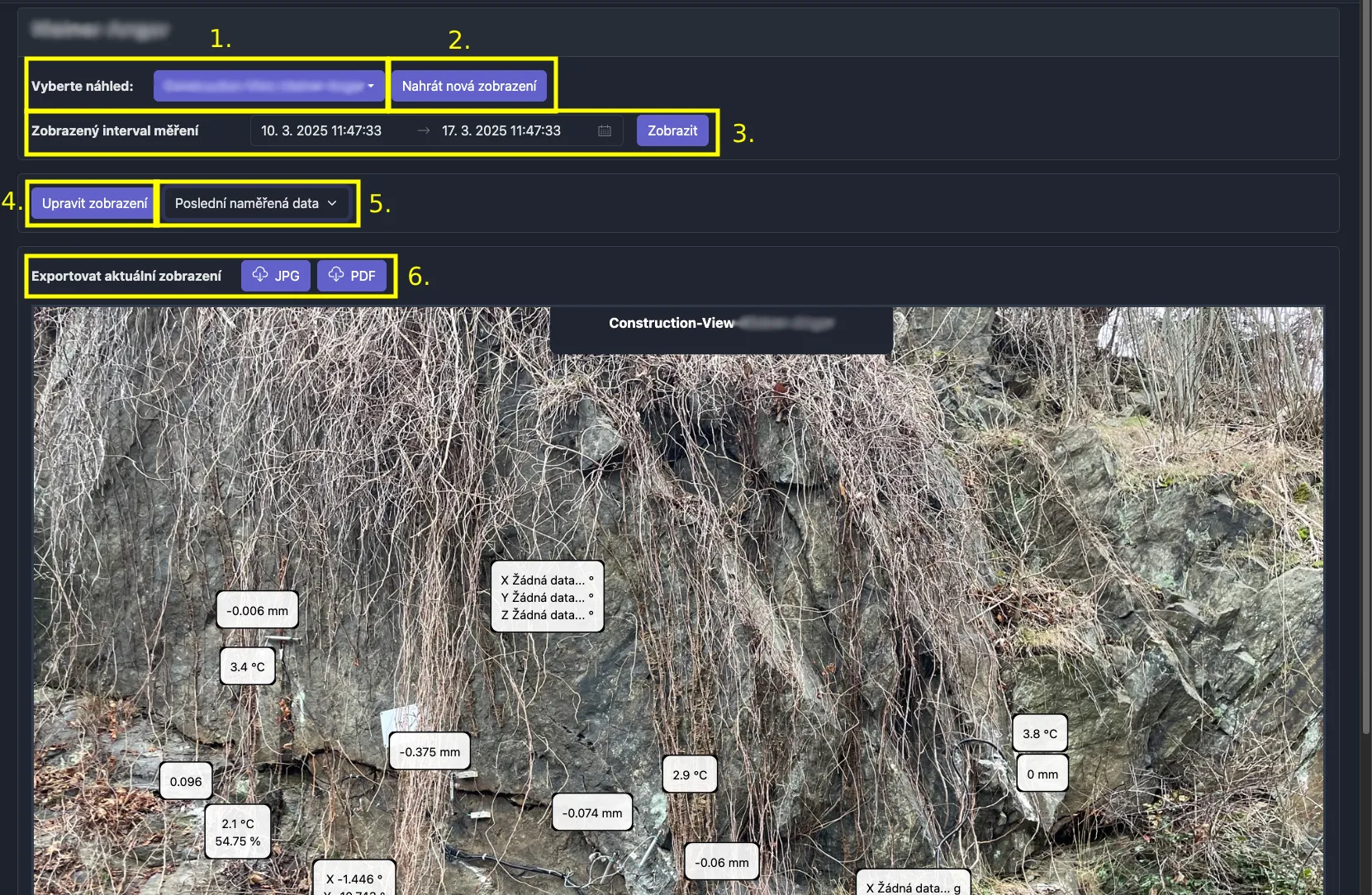This screenshot has width=1372, height=895.
Task: Click the start date field 10. 3. 2025
Action: 321,130
